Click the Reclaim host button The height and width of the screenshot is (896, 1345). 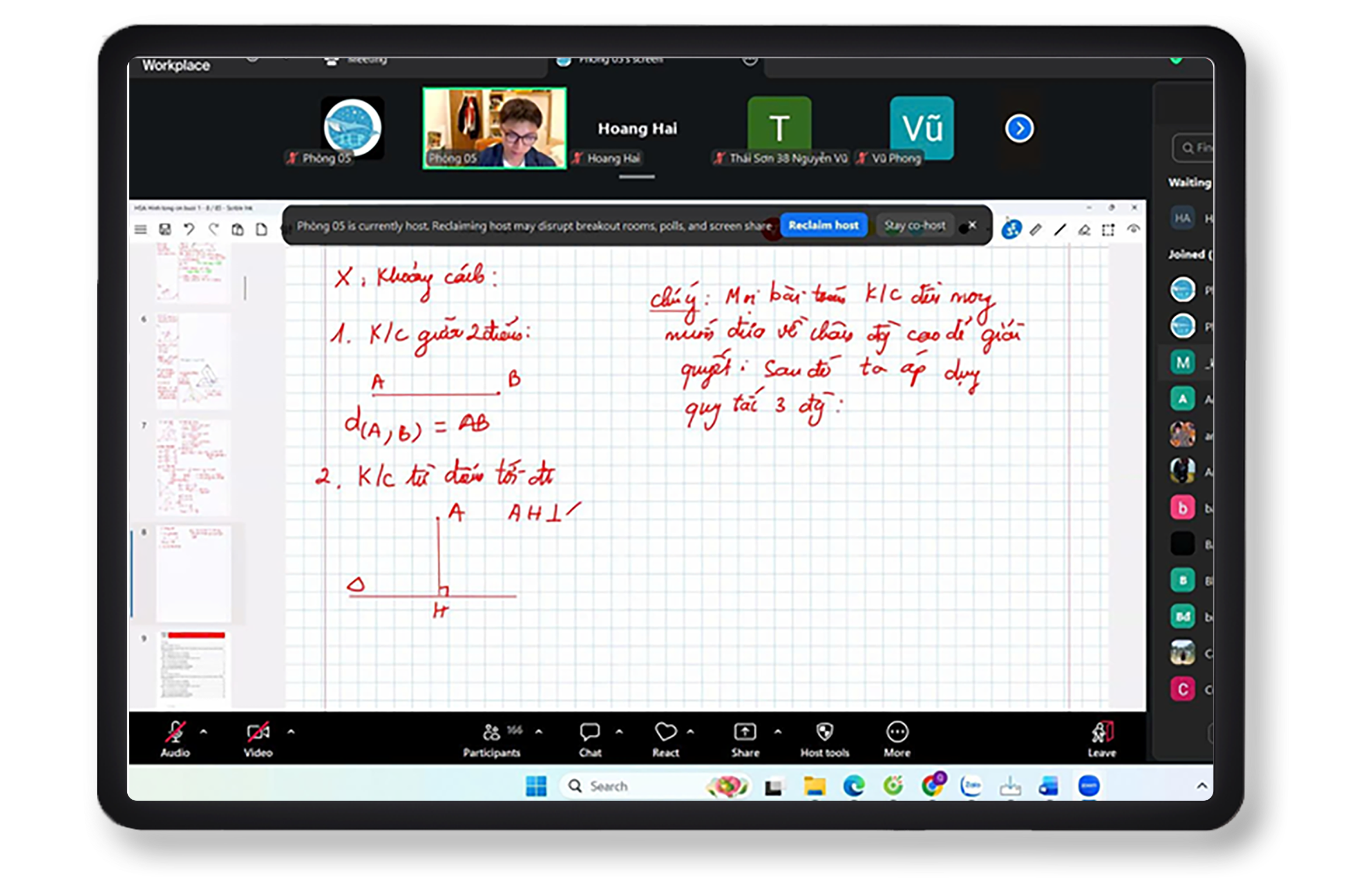pos(823,225)
